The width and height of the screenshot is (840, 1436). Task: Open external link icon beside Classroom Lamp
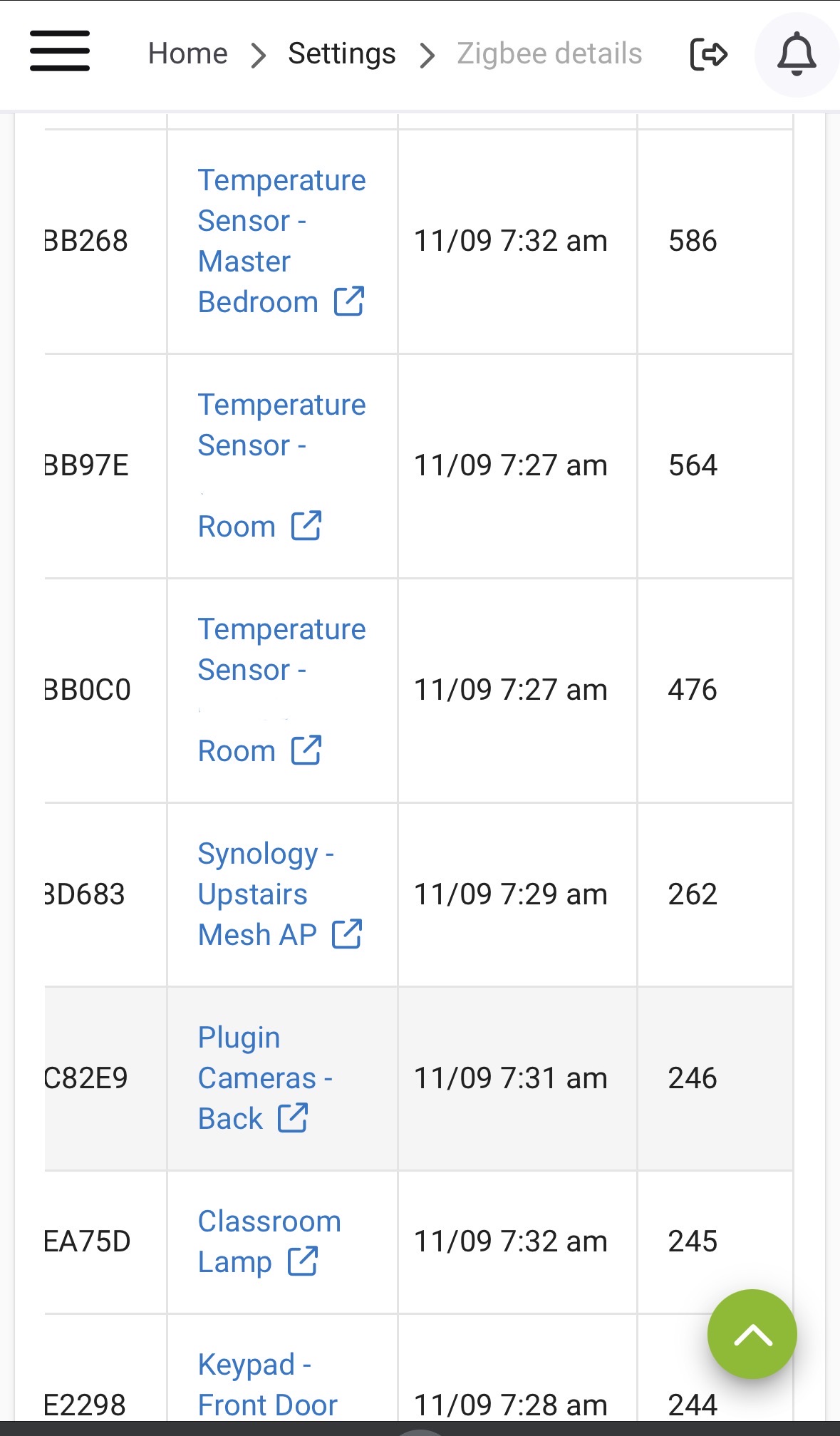tap(302, 1261)
